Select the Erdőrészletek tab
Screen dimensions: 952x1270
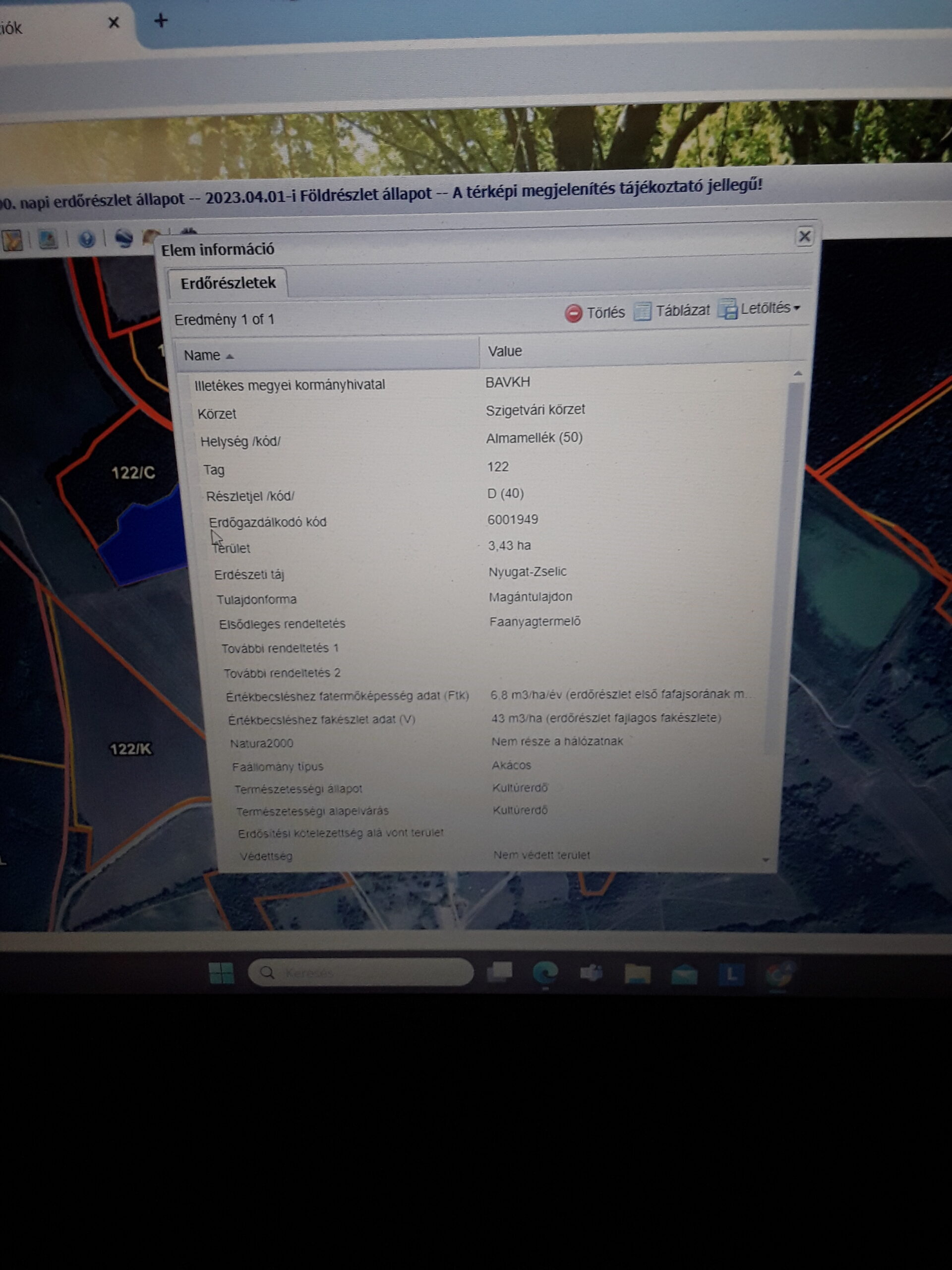coord(228,283)
